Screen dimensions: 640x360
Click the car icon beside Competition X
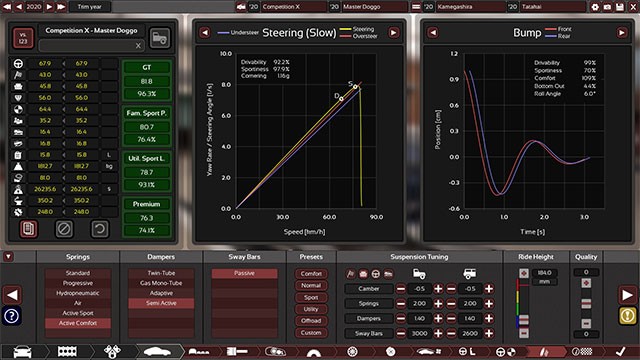pyautogui.click(x=241, y=7)
